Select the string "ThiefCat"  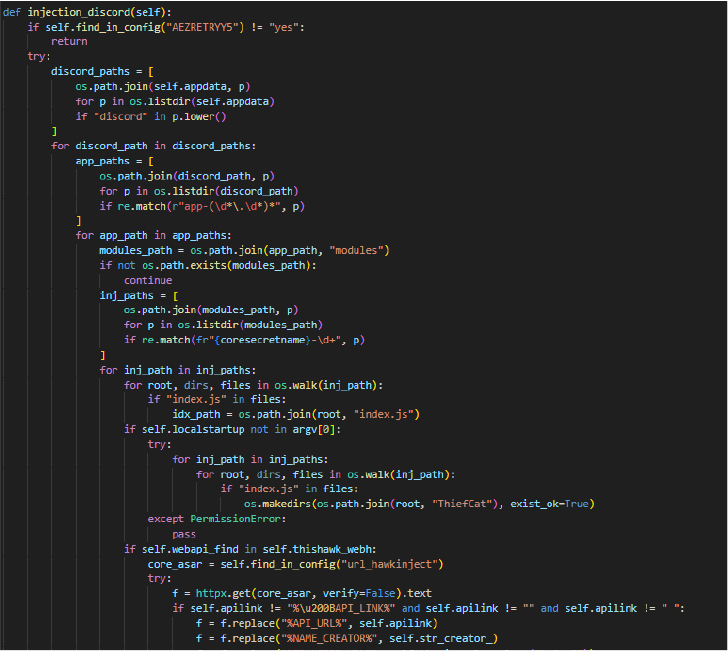tap(462, 504)
